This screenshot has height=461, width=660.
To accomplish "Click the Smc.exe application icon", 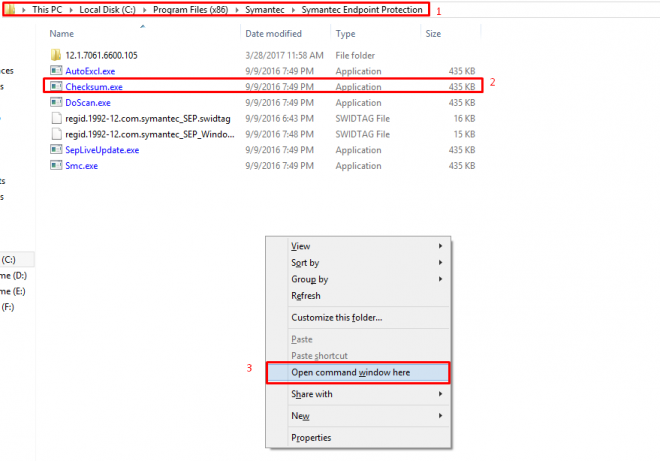I will [x=56, y=165].
